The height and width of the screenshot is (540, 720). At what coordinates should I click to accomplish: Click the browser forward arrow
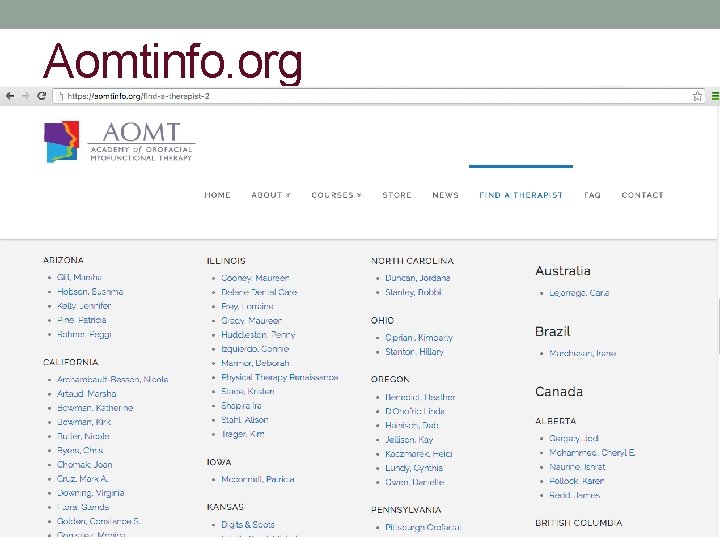[x=26, y=96]
